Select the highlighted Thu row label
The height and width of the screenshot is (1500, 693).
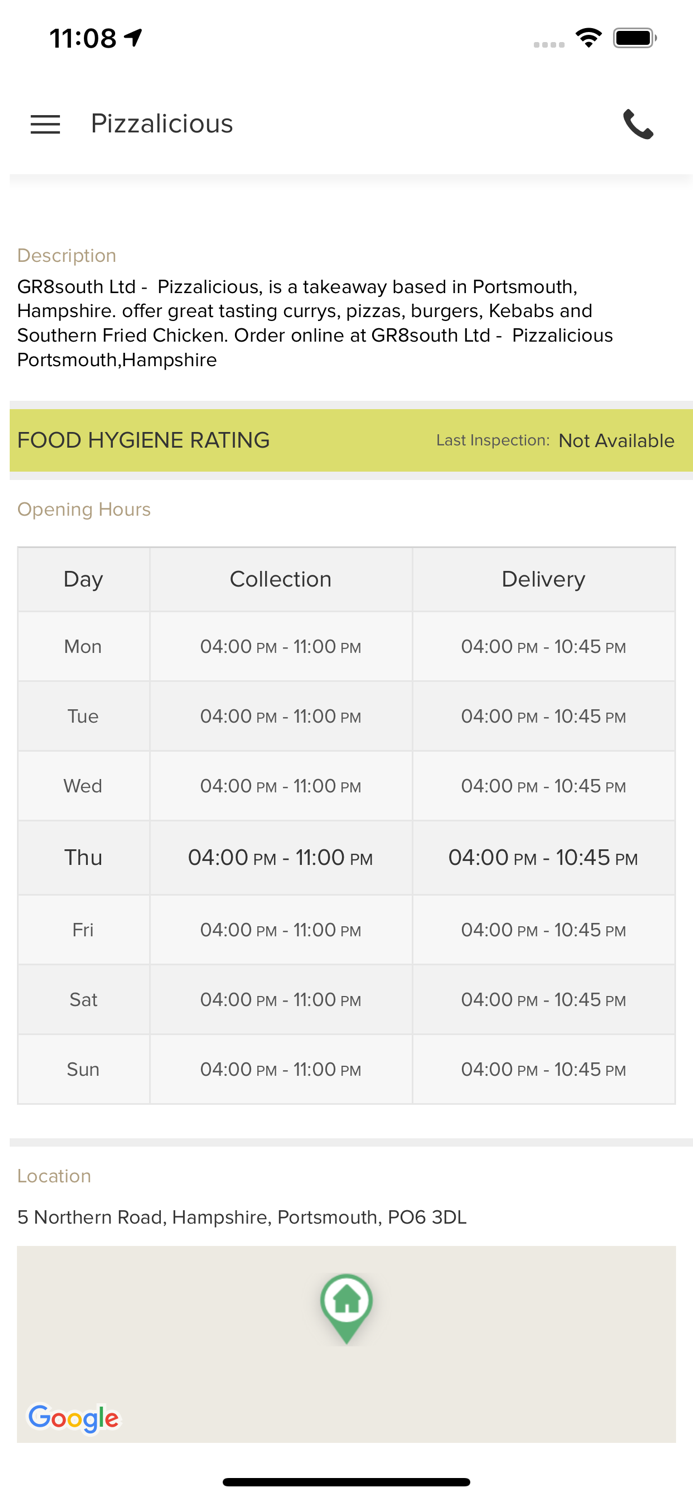83,857
